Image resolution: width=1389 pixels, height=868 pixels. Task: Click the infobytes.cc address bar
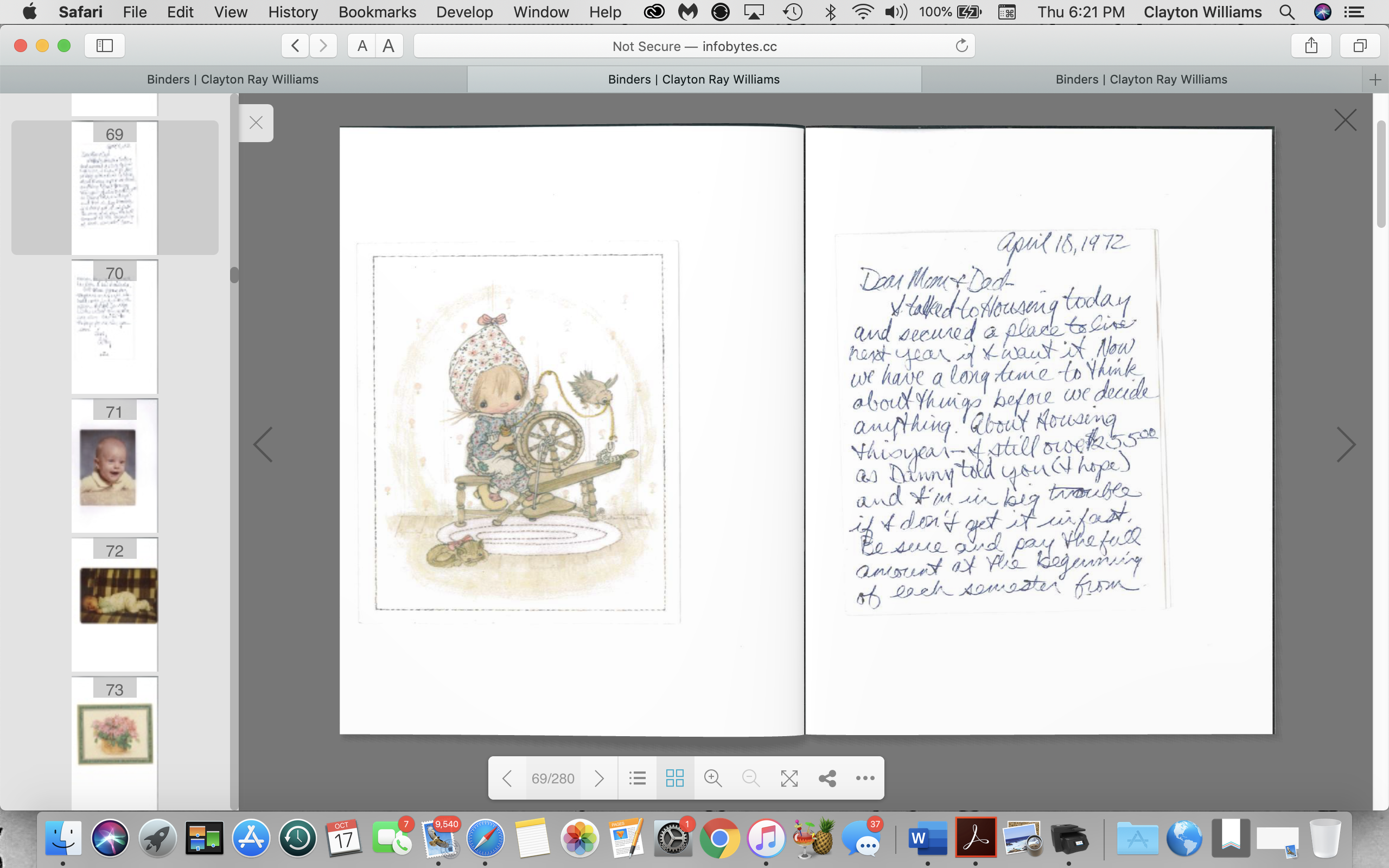point(693,46)
